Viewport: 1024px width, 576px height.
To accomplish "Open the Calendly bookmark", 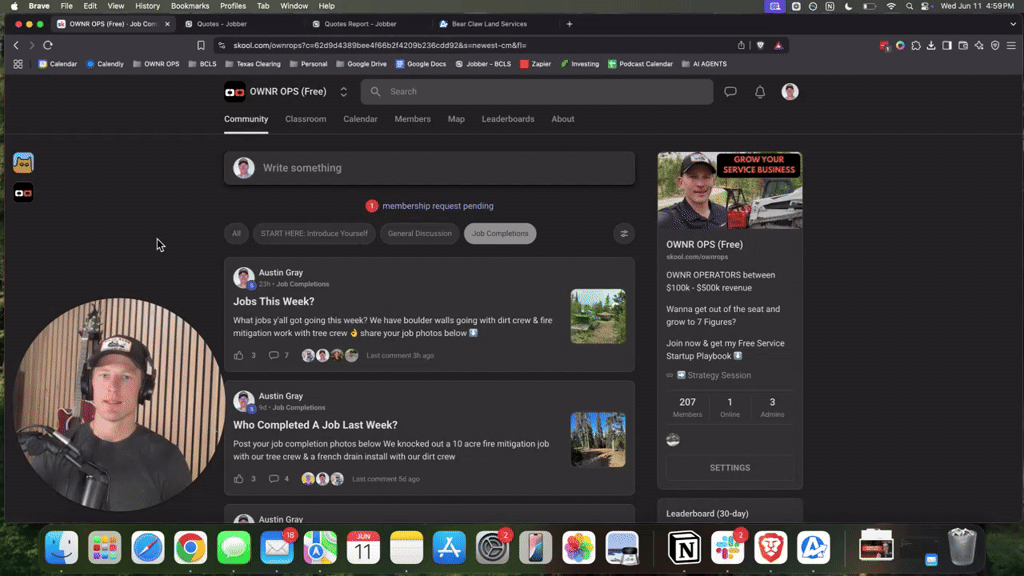I will click(104, 64).
